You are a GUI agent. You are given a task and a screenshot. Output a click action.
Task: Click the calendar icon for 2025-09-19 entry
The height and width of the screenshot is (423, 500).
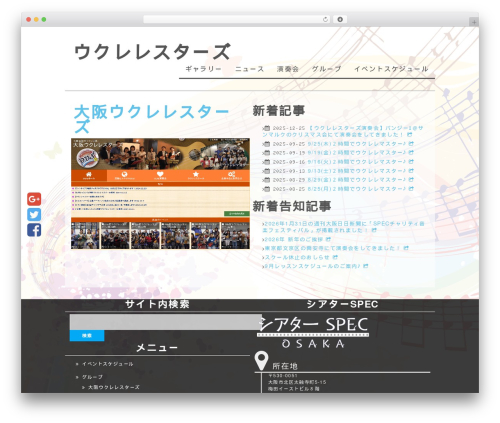pos(266,153)
